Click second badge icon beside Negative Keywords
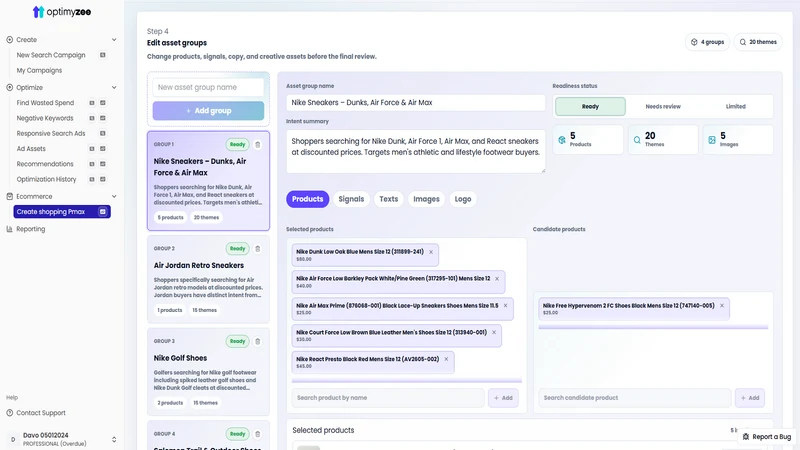 click(103, 118)
